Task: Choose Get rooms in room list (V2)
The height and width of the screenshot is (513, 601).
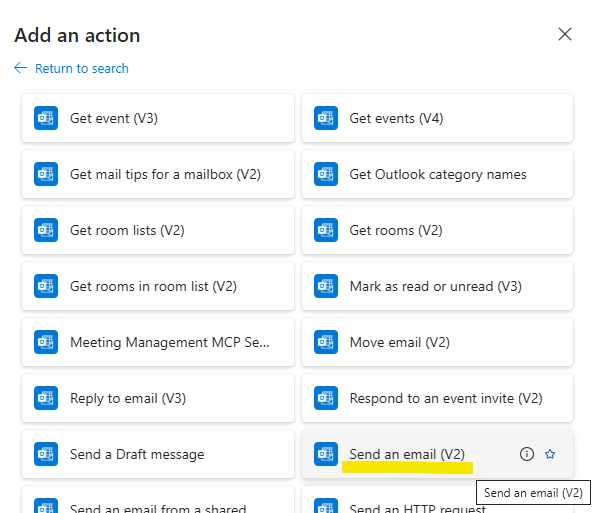Action: 153,286
